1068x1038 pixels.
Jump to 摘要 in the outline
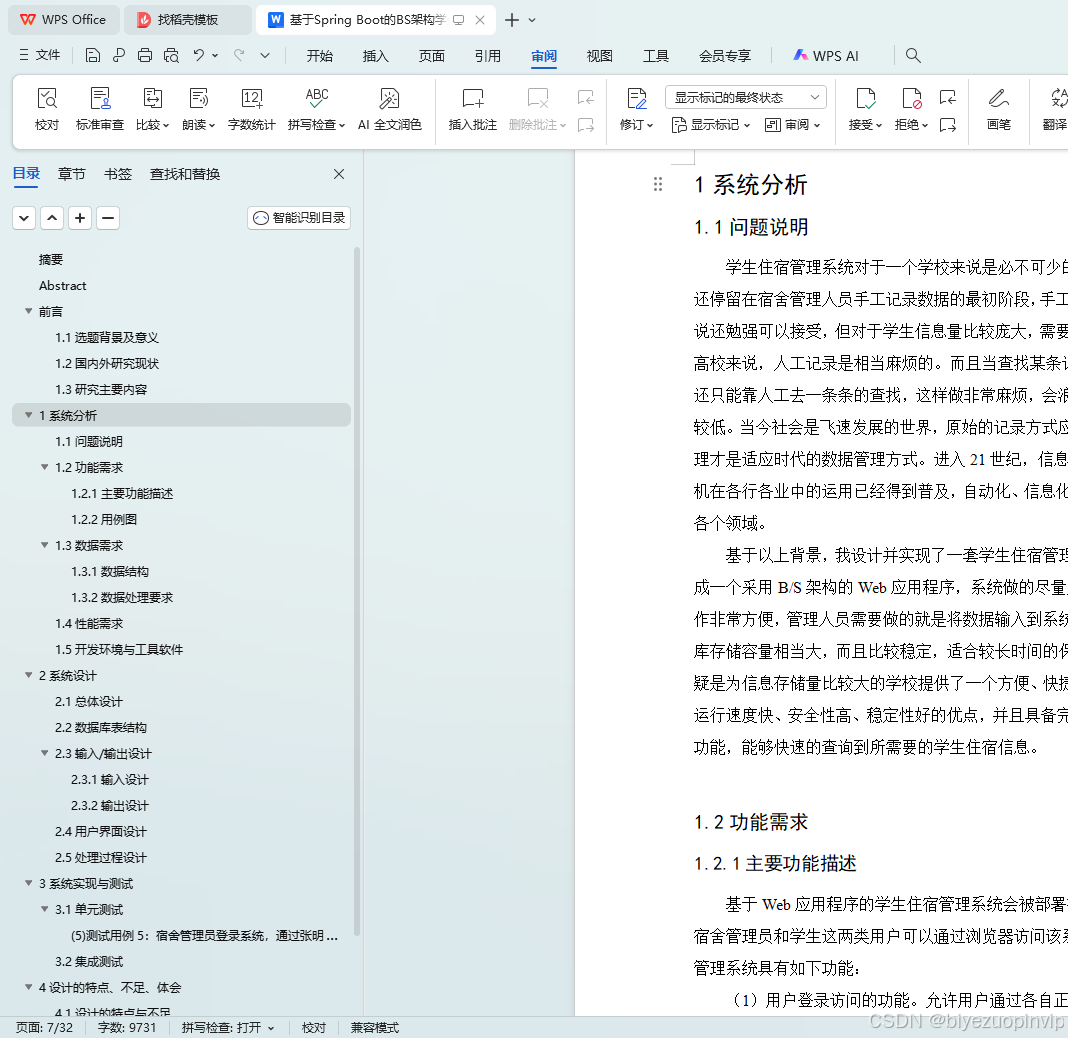[x=50, y=260]
